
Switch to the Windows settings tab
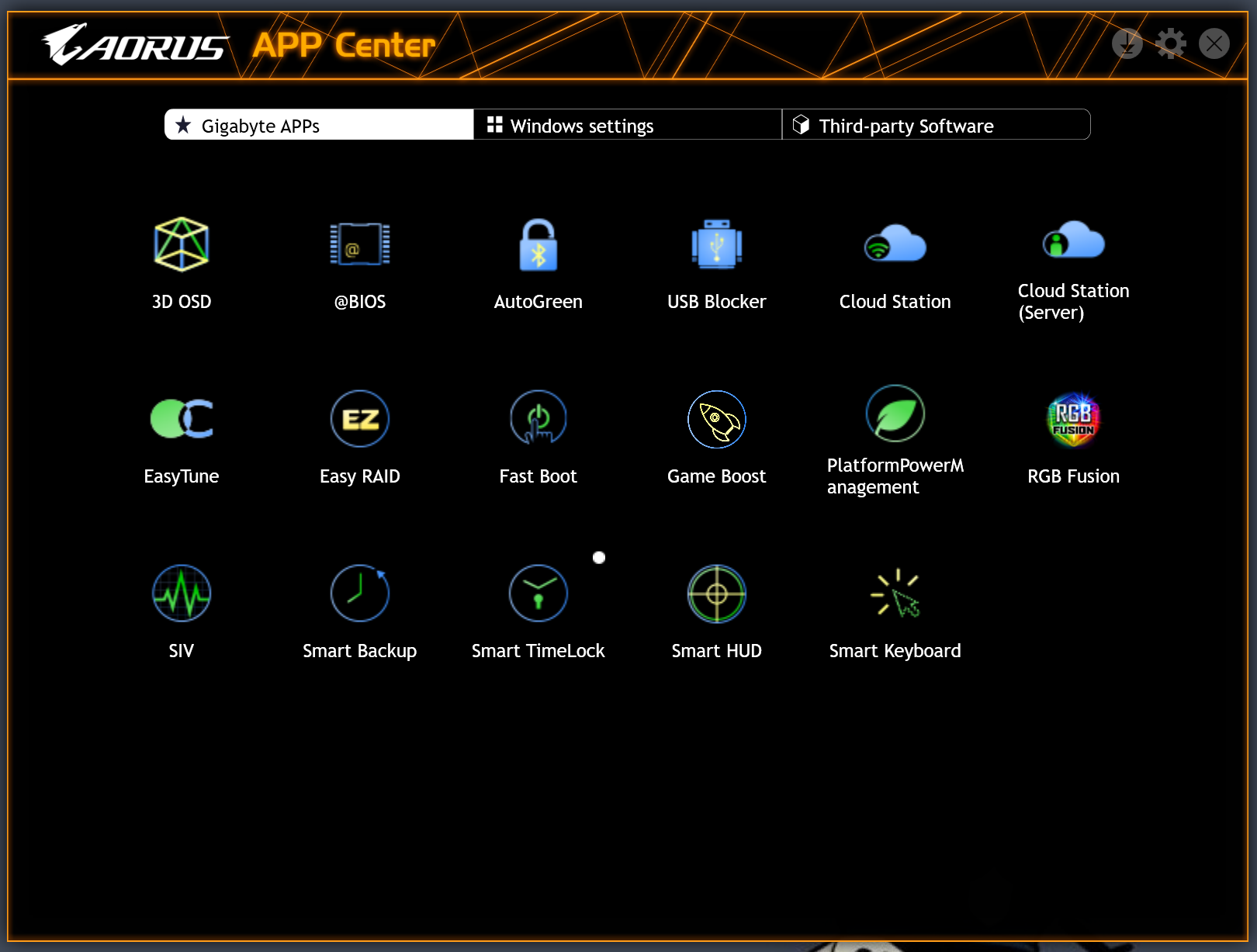(628, 125)
